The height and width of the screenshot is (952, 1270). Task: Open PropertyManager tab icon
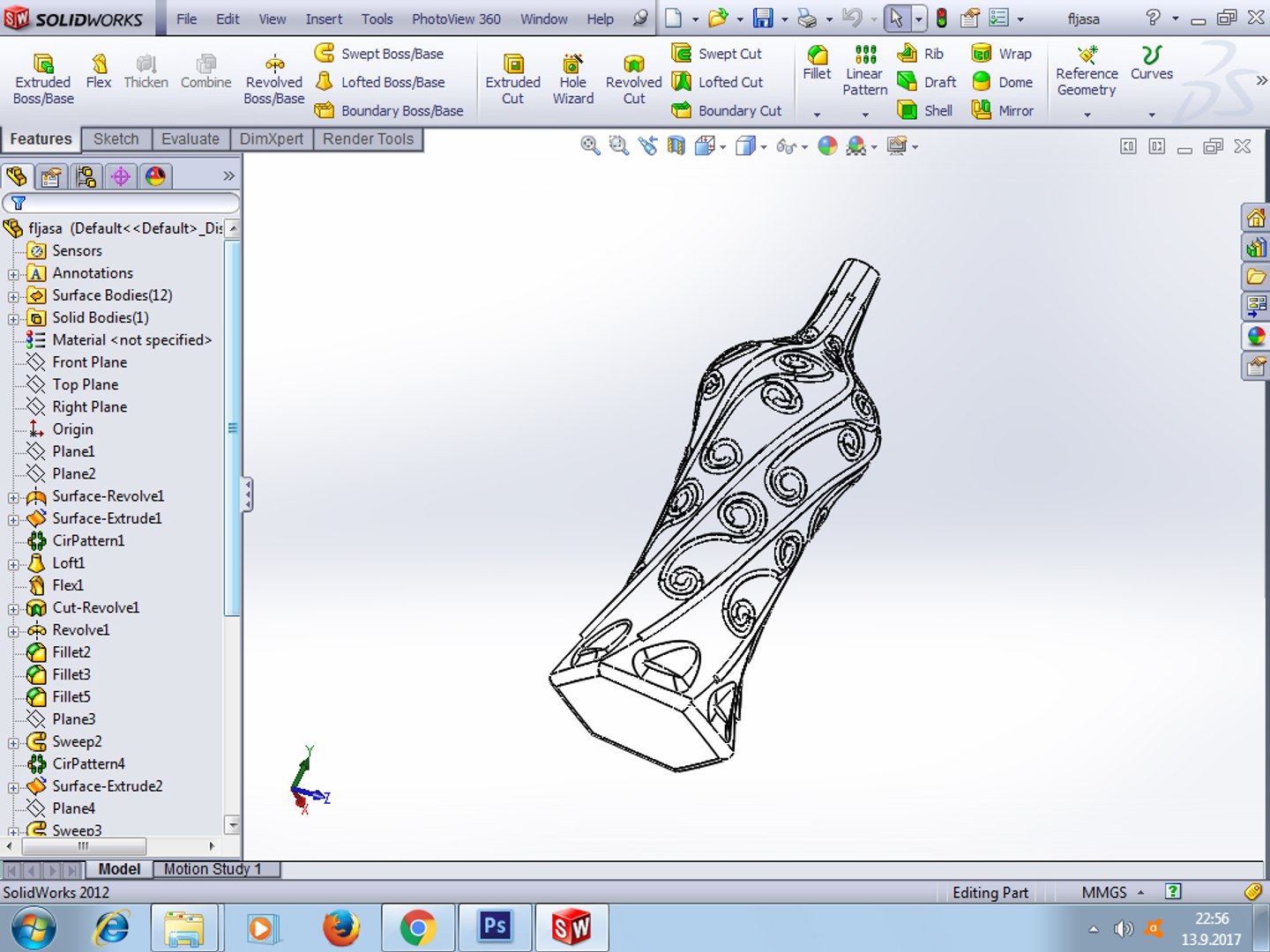click(51, 176)
